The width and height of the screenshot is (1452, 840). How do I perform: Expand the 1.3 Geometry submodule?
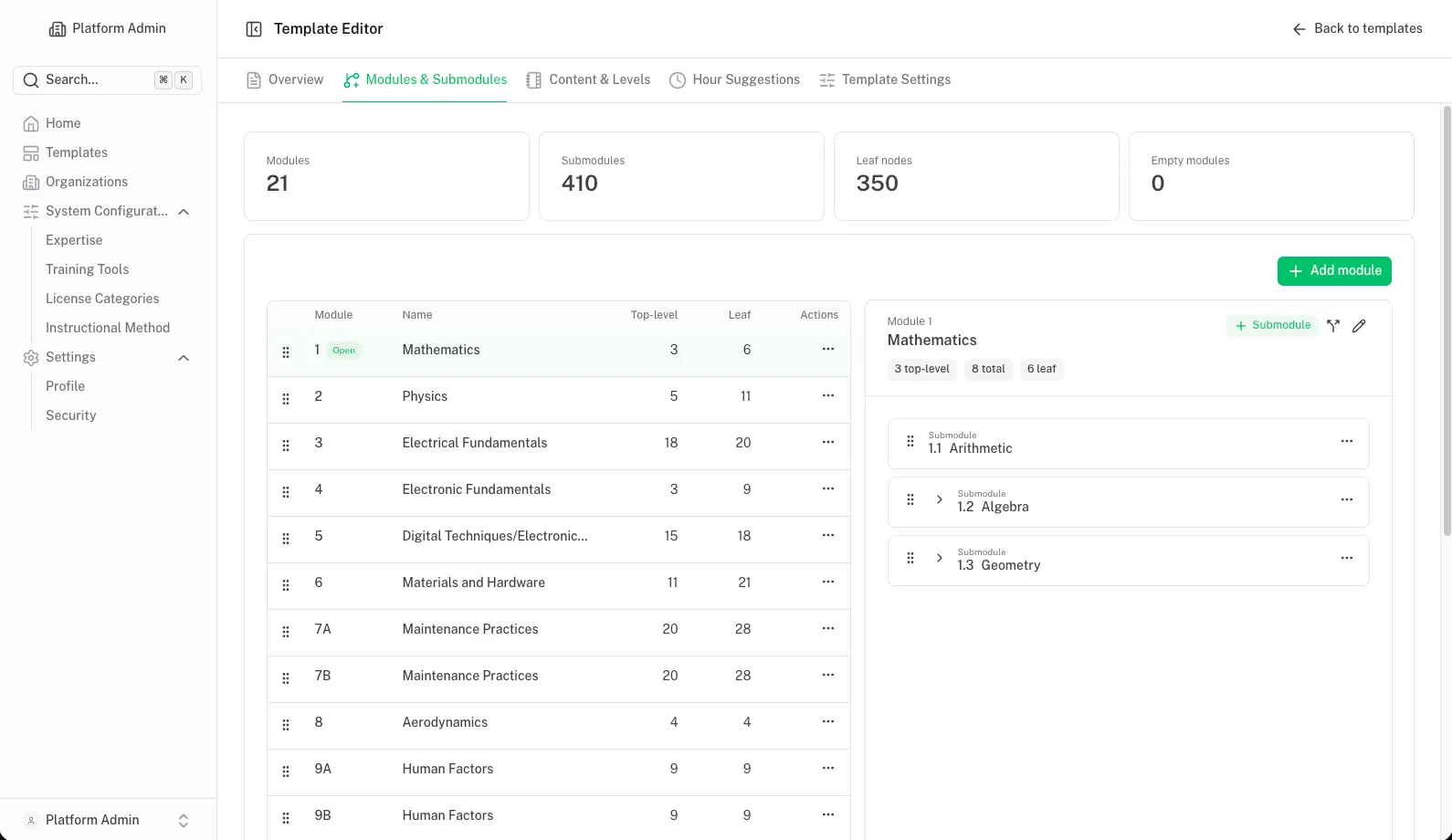(939, 558)
